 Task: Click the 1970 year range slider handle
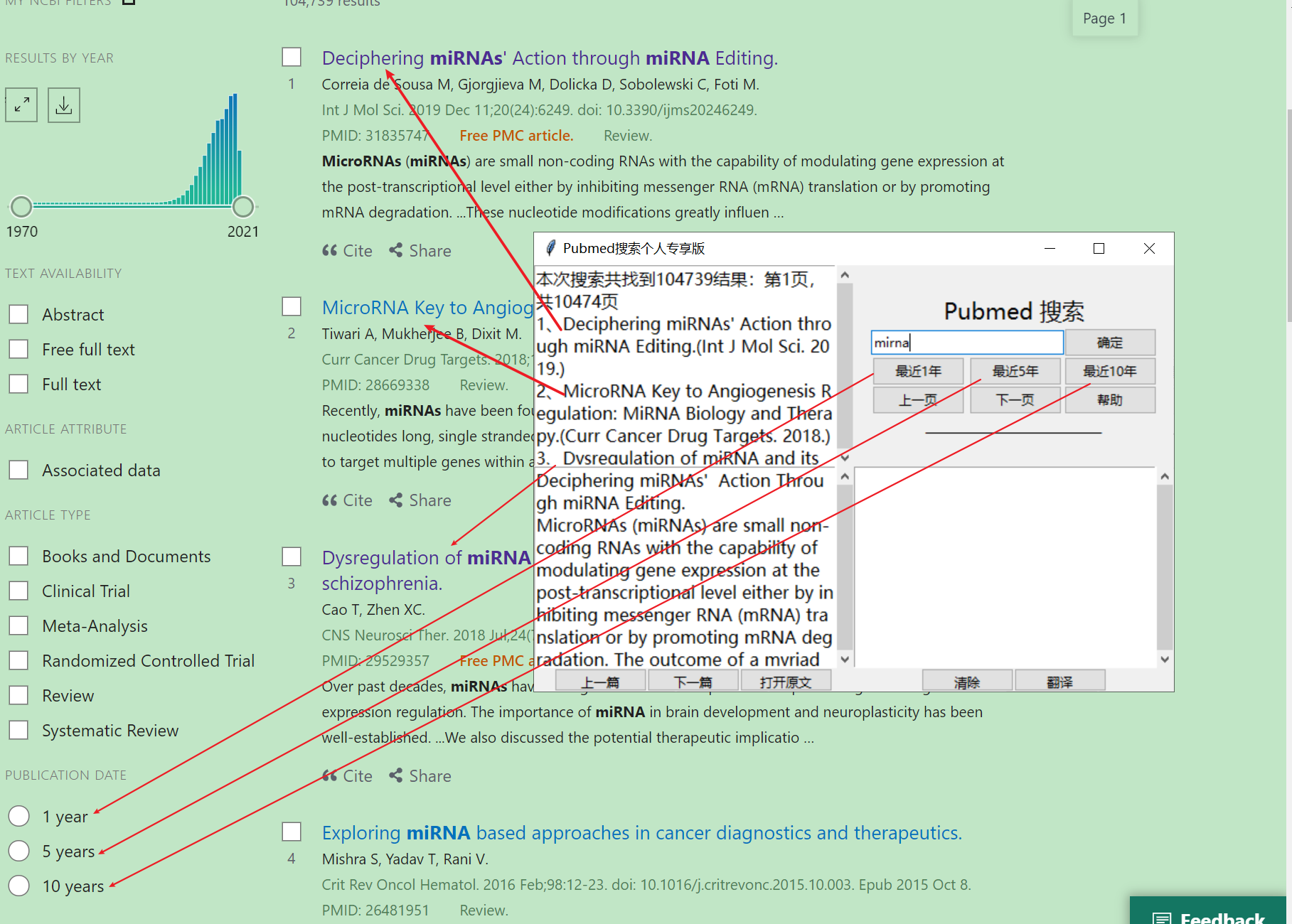(21, 206)
